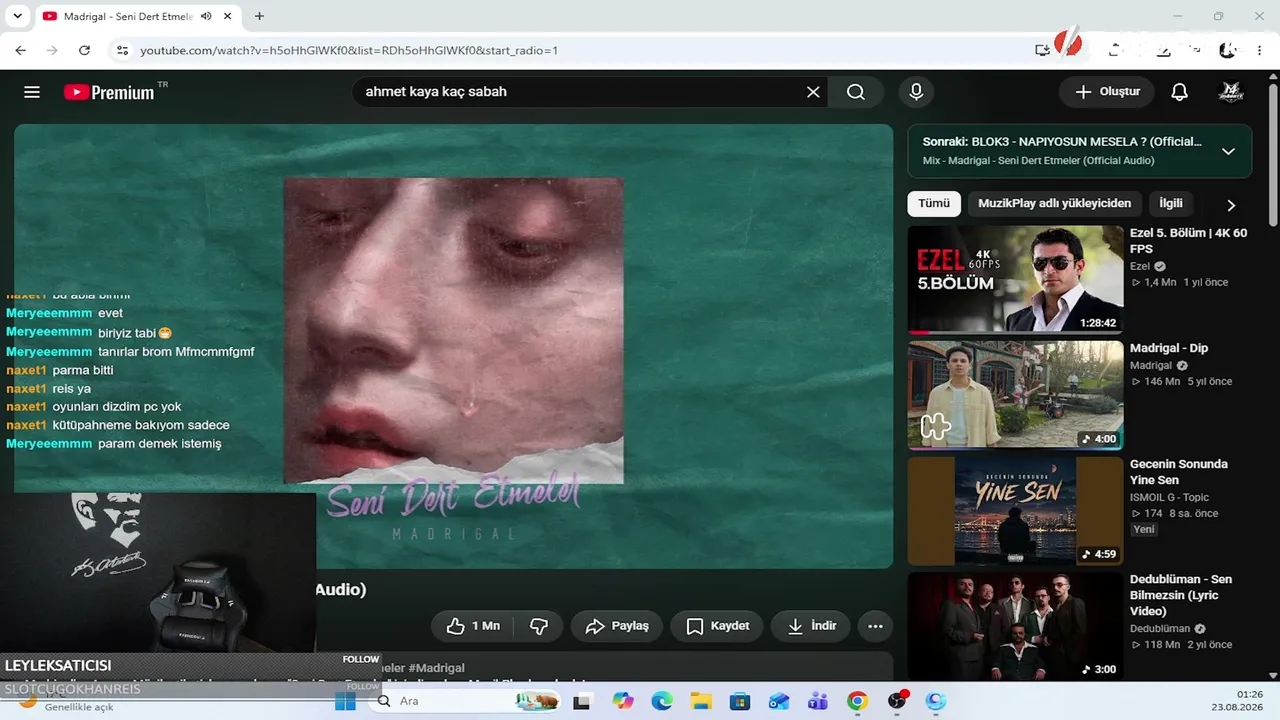The width and height of the screenshot is (1280, 720).
Task: Expand the Sonraki playlist panel
Action: (x=1228, y=151)
